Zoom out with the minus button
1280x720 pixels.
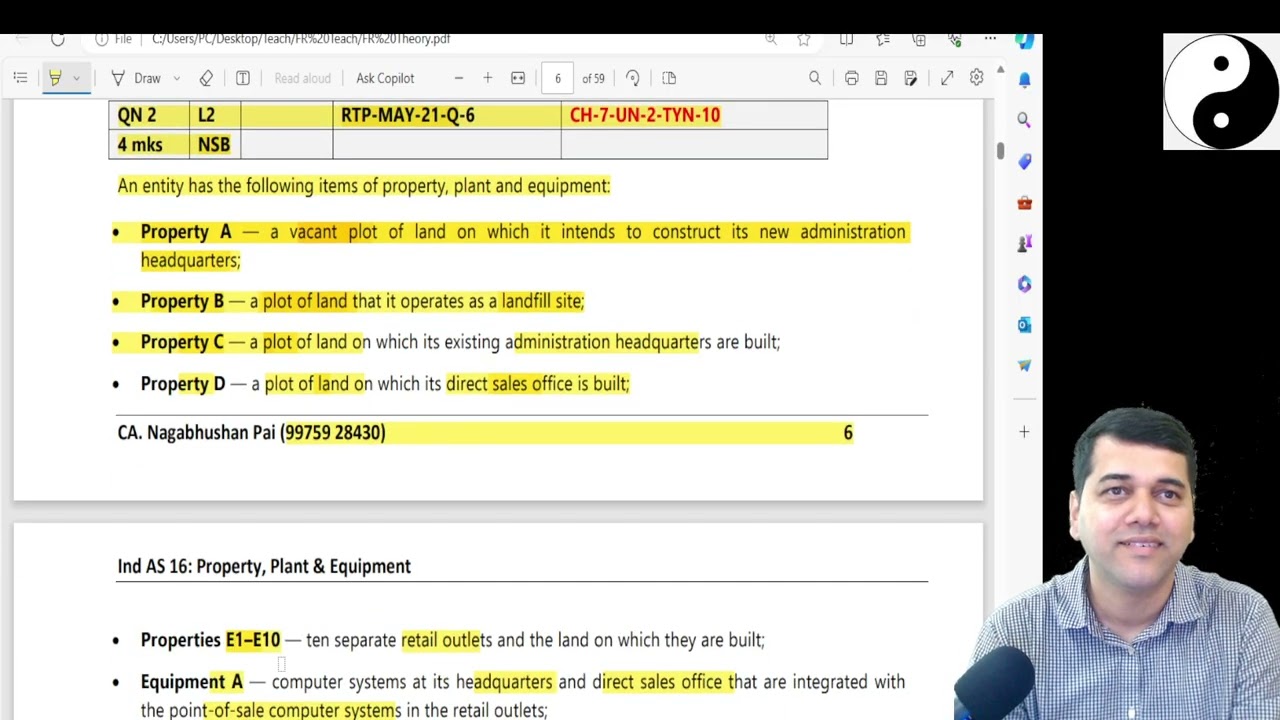tap(458, 78)
